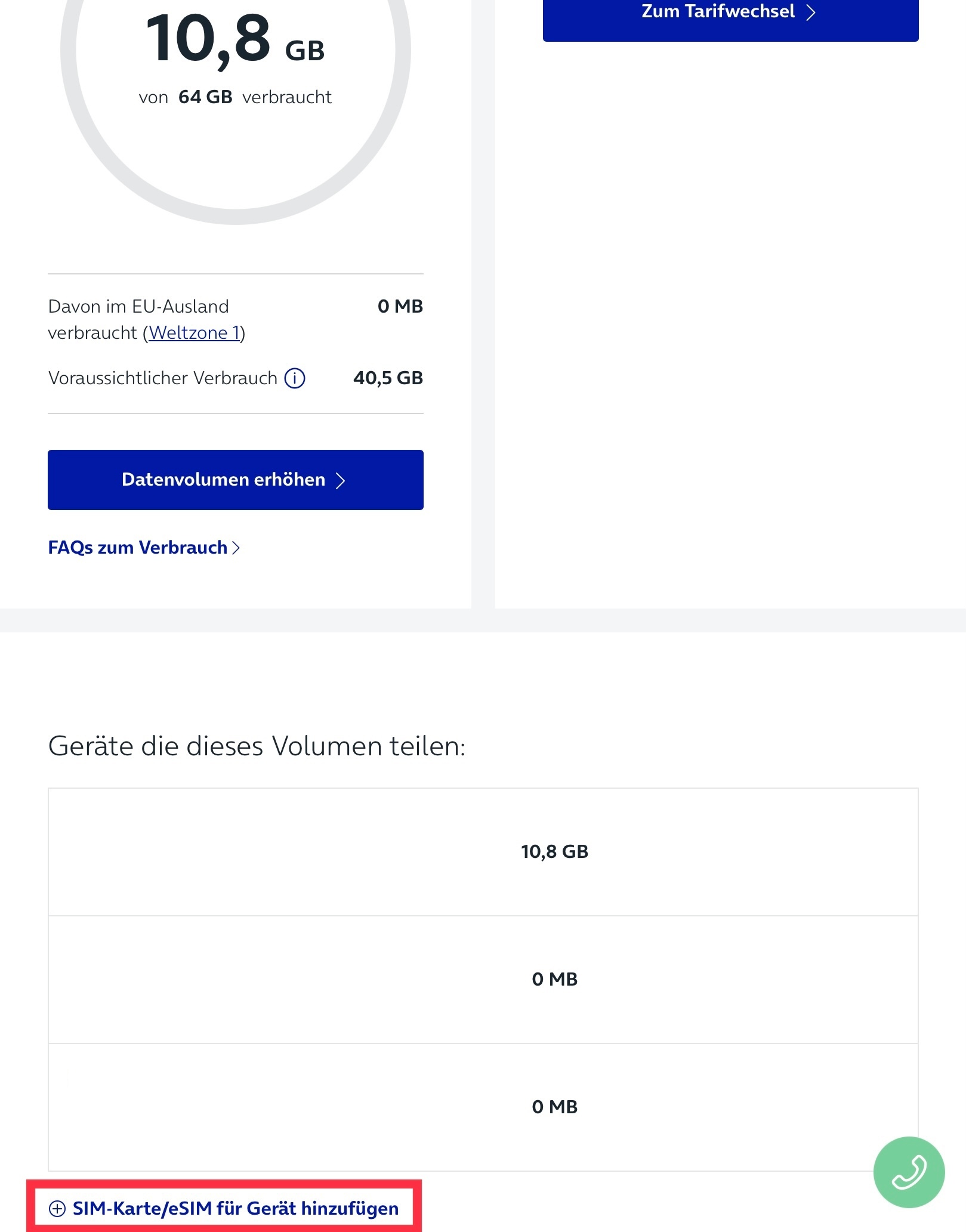Click the Datenvolumen erhöhen button
966x1232 pixels.
point(236,480)
